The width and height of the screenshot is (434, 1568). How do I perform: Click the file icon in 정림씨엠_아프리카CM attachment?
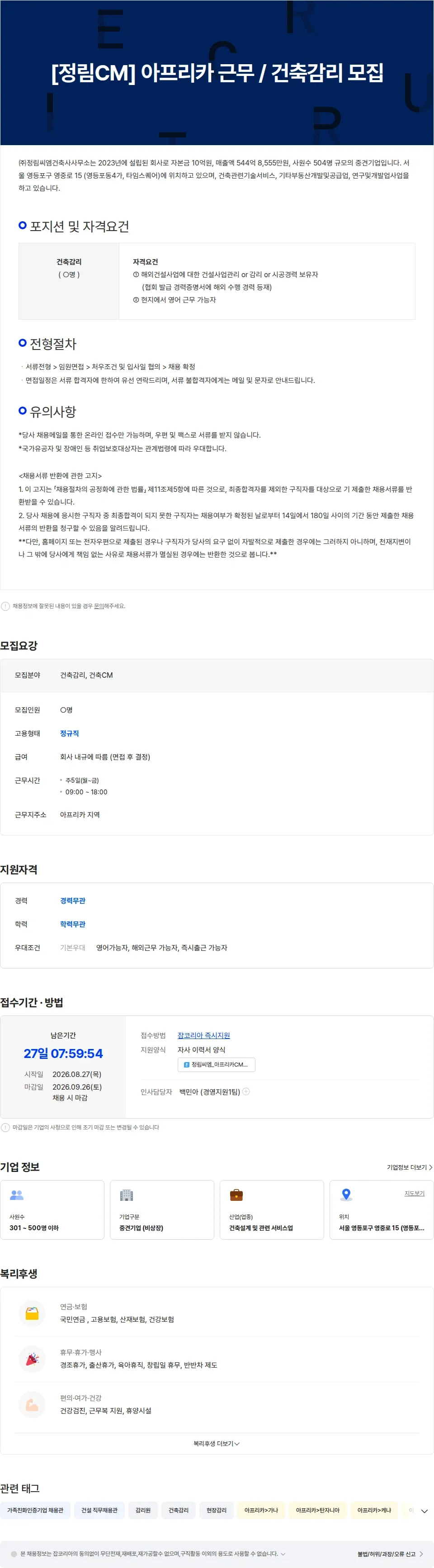(x=186, y=1065)
